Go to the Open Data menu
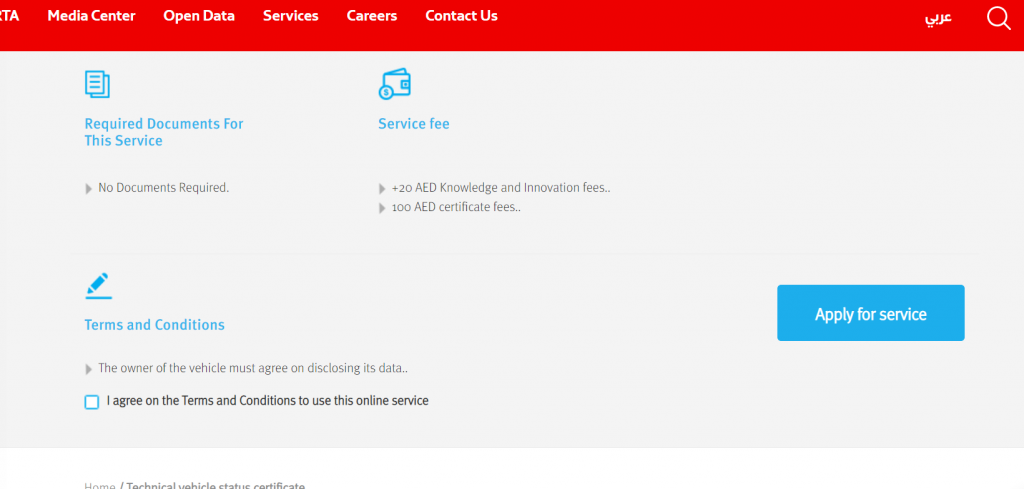1024x489 pixels. pos(199,16)
